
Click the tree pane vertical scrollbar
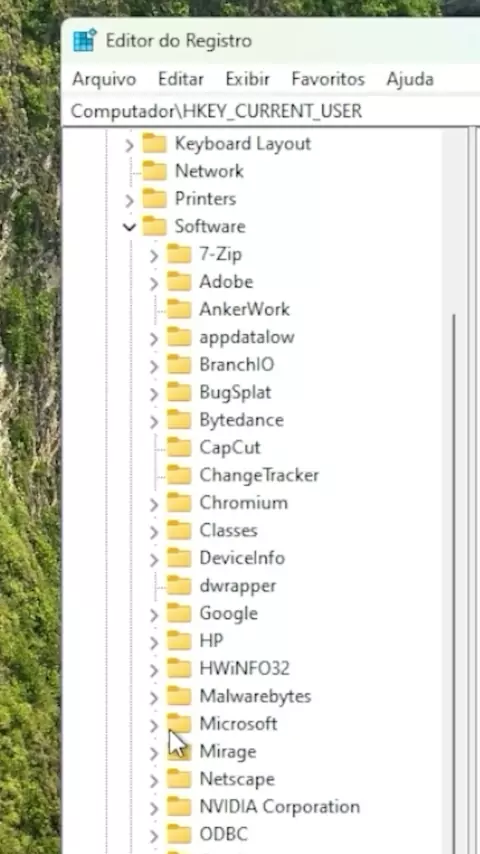point(454,490)
